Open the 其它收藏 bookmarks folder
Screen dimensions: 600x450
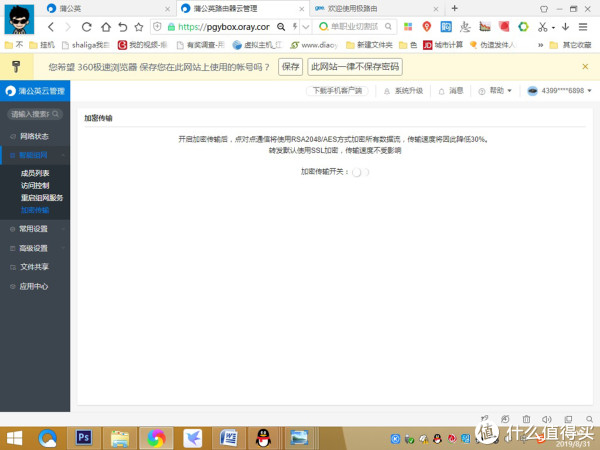[571, 45]
